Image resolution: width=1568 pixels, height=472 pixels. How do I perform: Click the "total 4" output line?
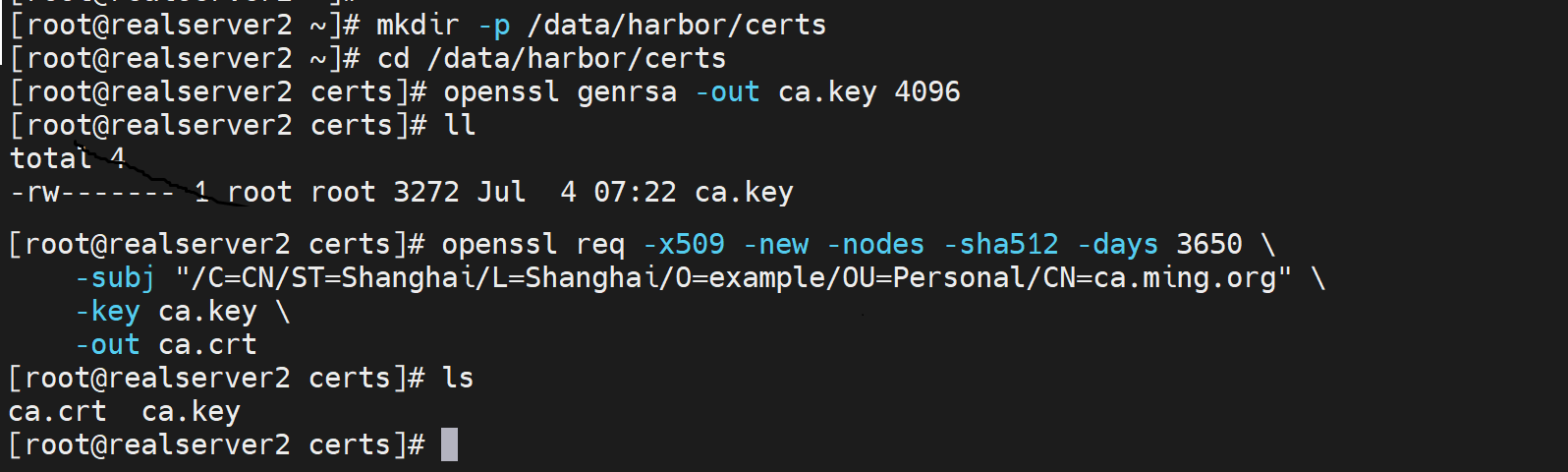coord(67,158)
